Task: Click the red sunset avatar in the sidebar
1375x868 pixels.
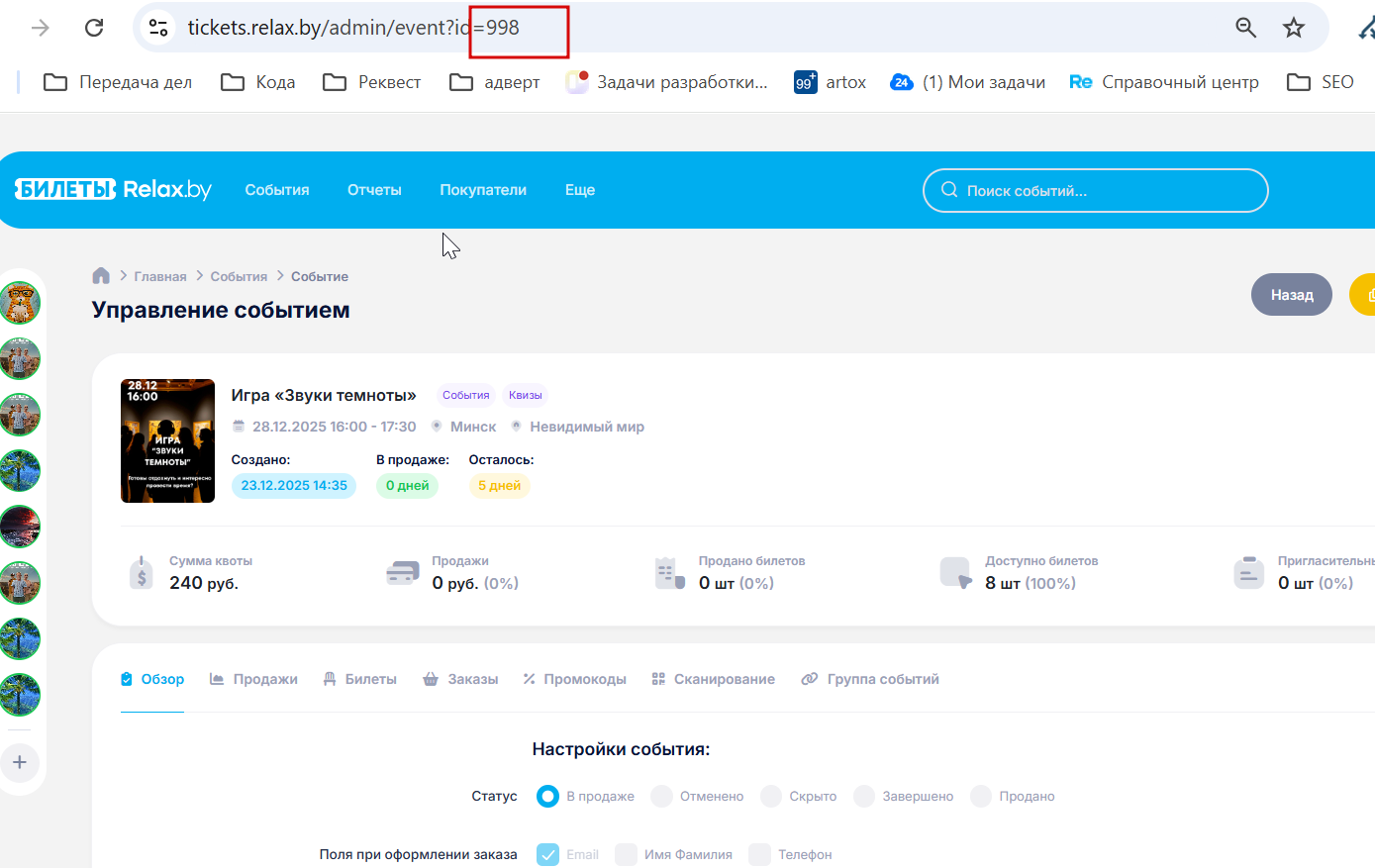Action: pos(20,527)
